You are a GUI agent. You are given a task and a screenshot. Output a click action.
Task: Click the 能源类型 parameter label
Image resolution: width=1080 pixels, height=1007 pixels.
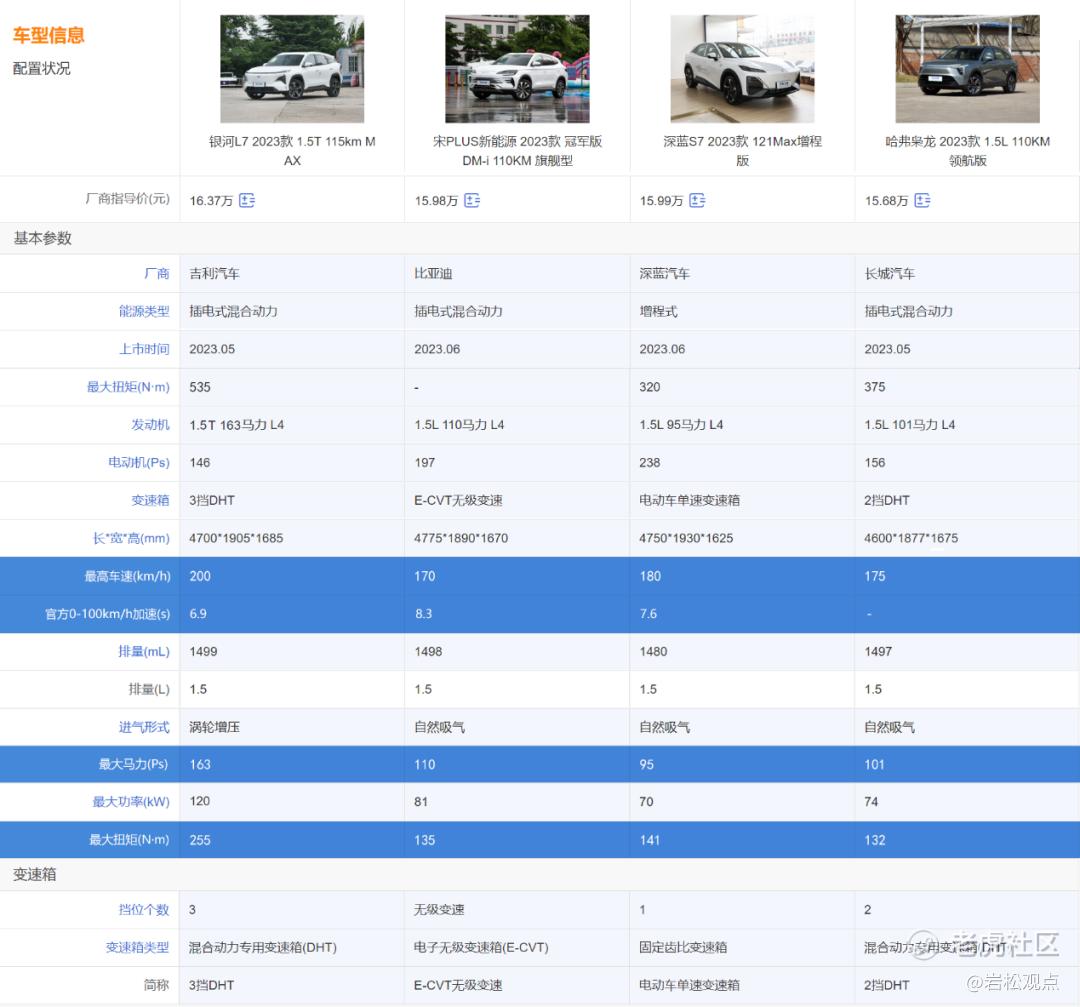[144, 311]
